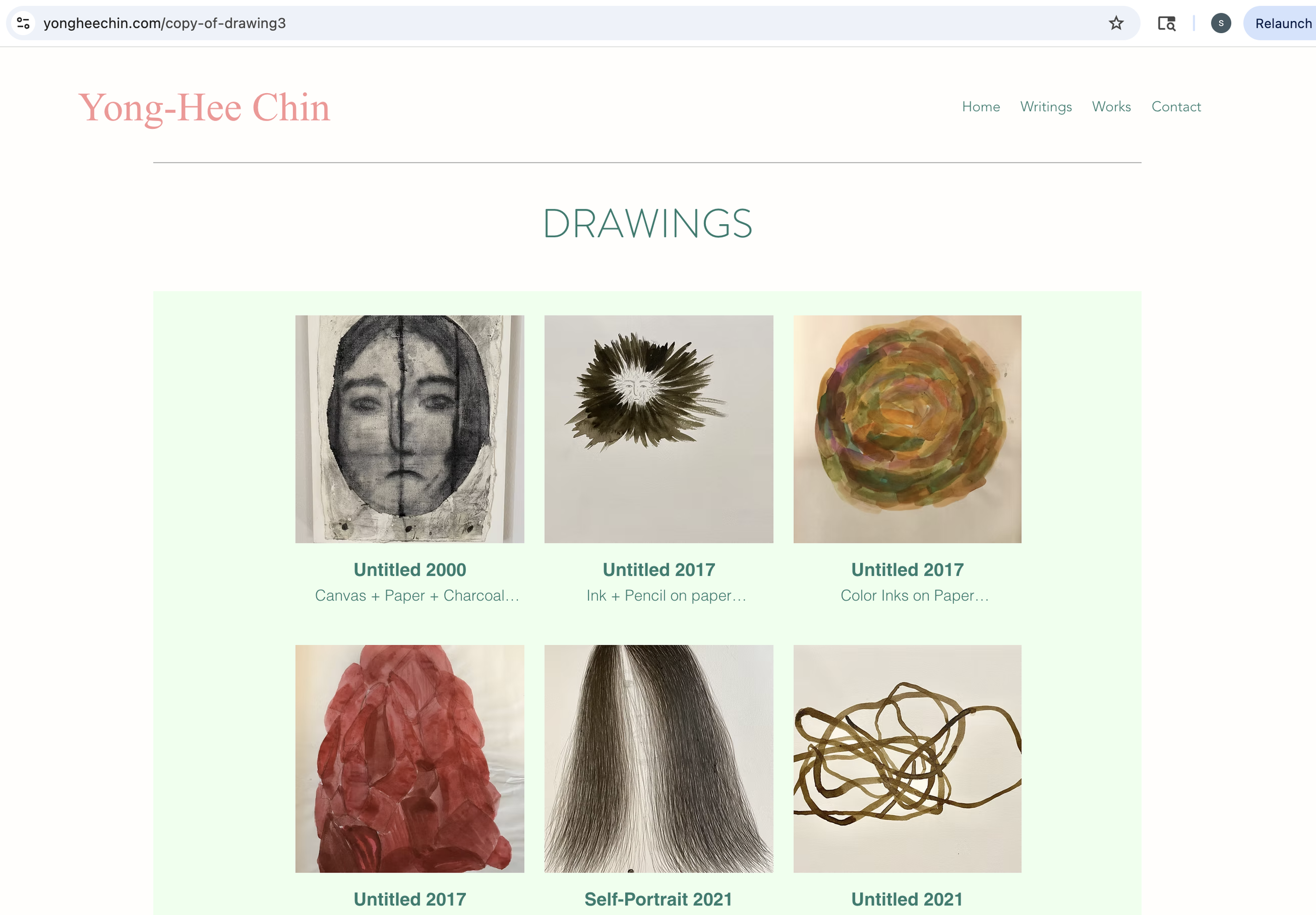Open the Google Lens search icon
Image resolution: width=1316 pixels, height=915 pixels.
click(1167, 23)
